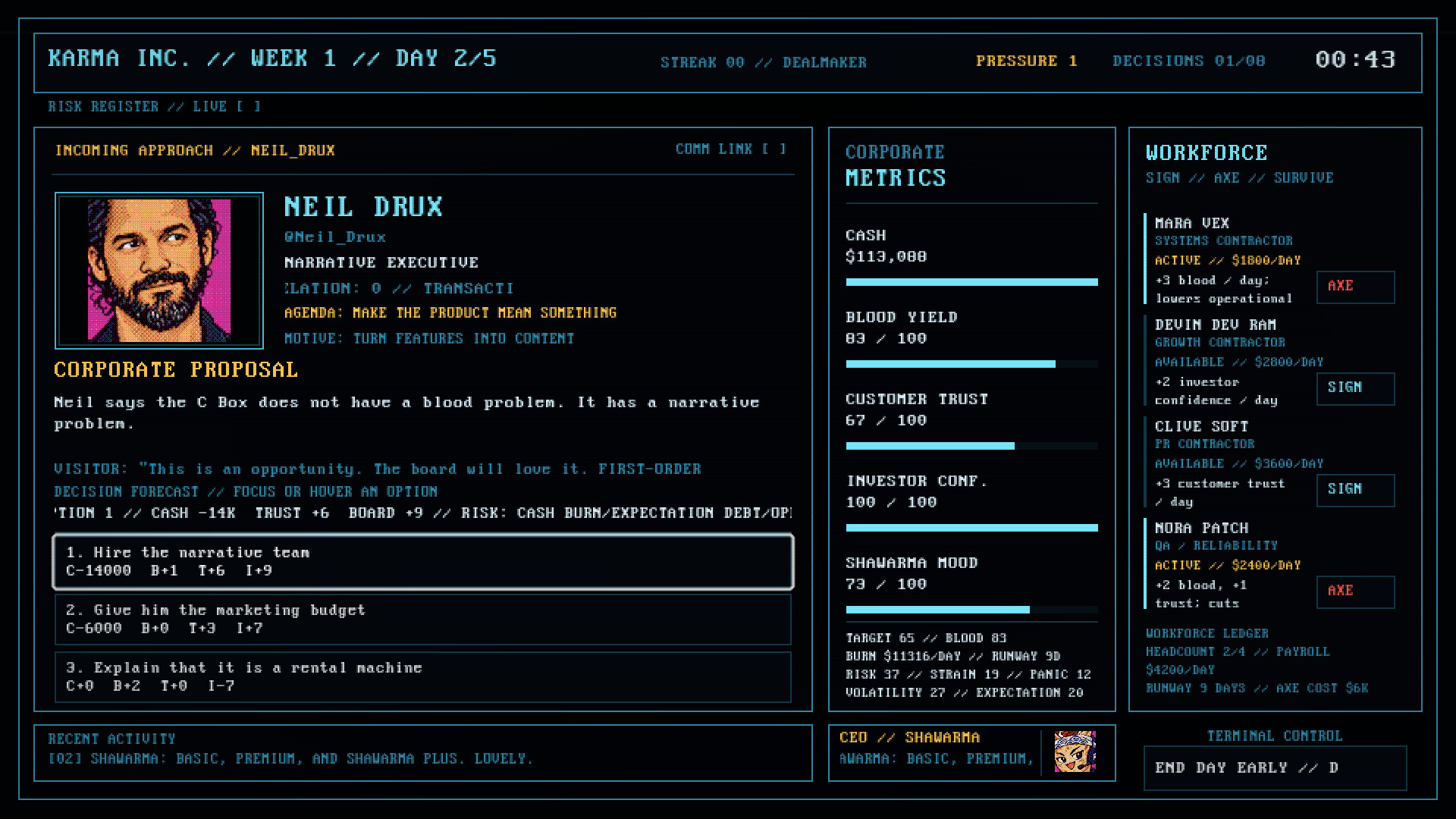Click the Customer Trust progress bar
Viewport: 1456px width, 819px height.
coord(971,446)
